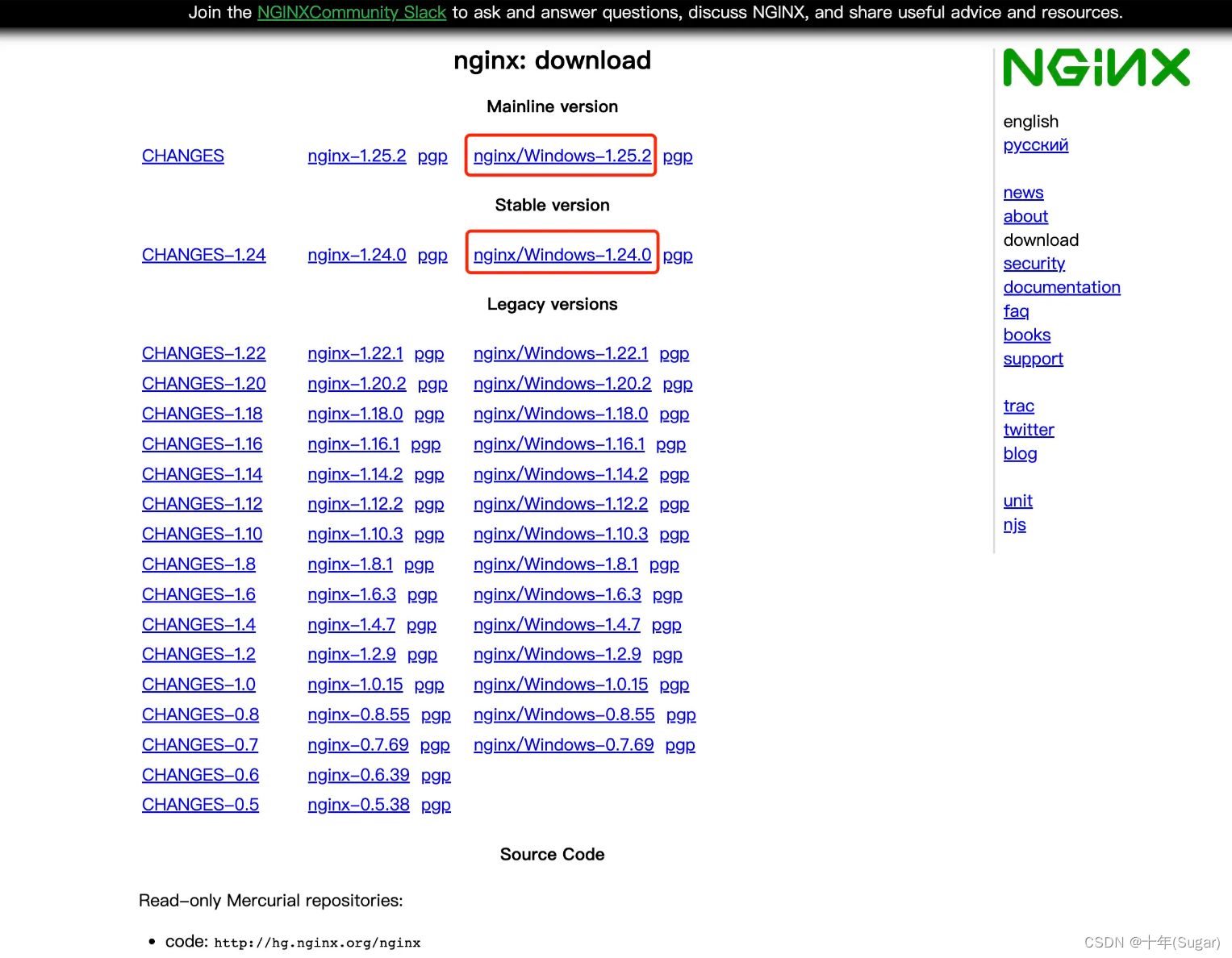Download nginx-1.16.1 source
Image resolution: width=1232 pixels, height=958 pixels.
[353, 444]
